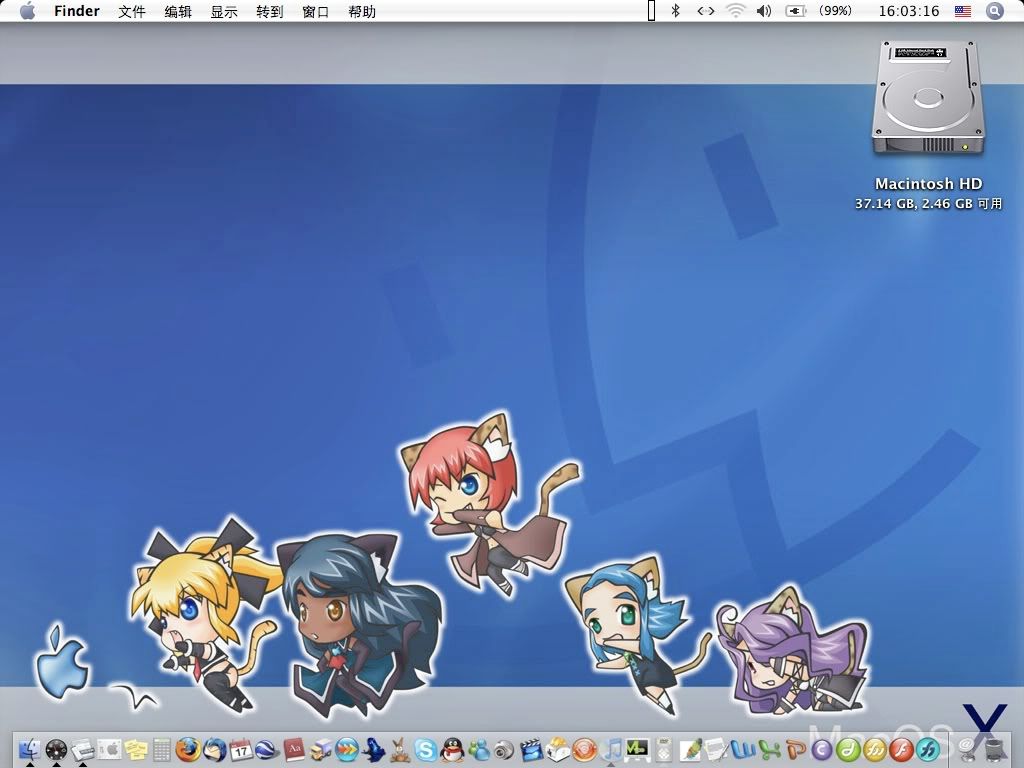The image size is (1024, 768).
Task: Open the 文件 menu
Action: point(132,11)
